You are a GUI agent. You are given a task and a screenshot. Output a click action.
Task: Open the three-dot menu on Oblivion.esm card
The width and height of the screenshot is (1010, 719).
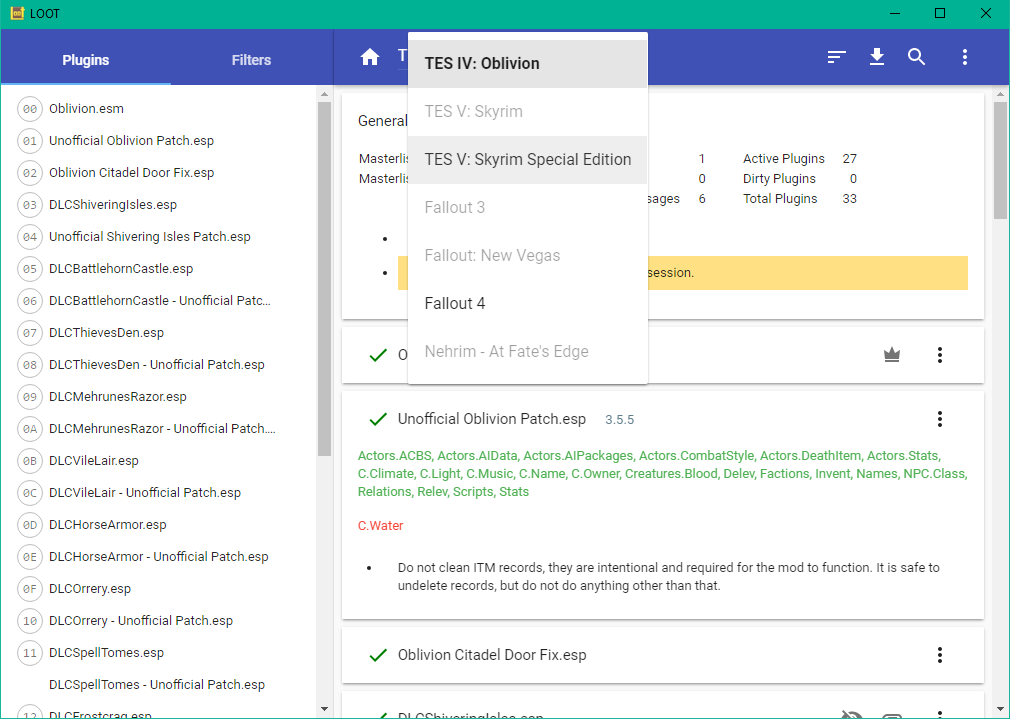point(940,354)
